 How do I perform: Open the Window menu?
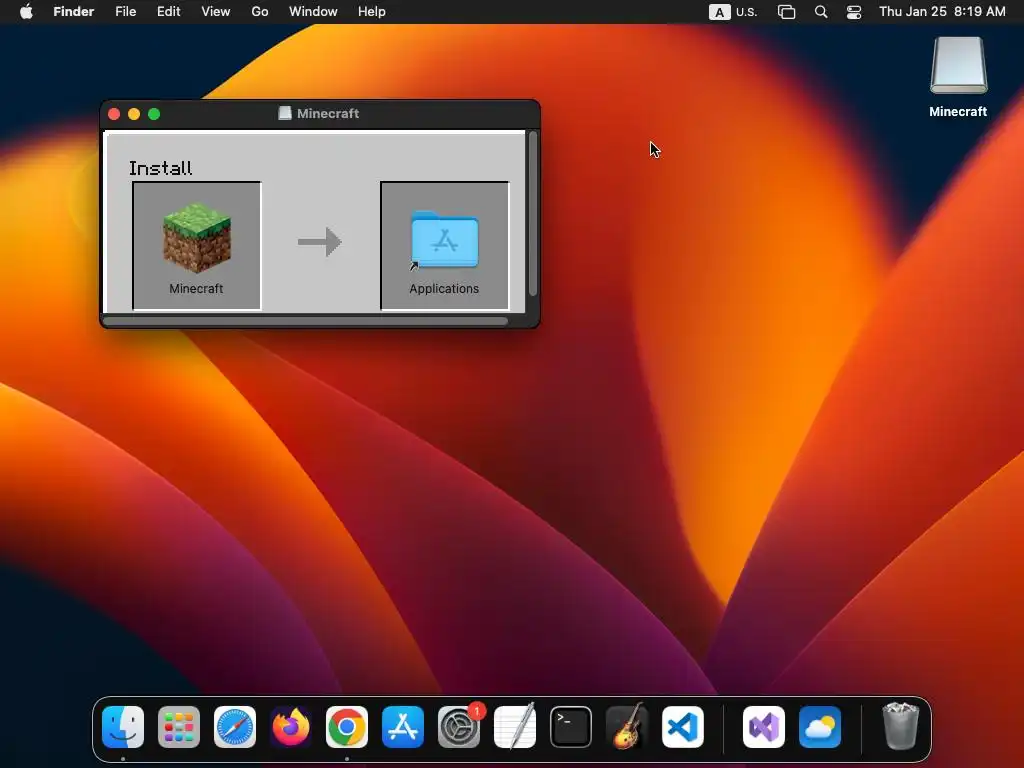point(313,12)
